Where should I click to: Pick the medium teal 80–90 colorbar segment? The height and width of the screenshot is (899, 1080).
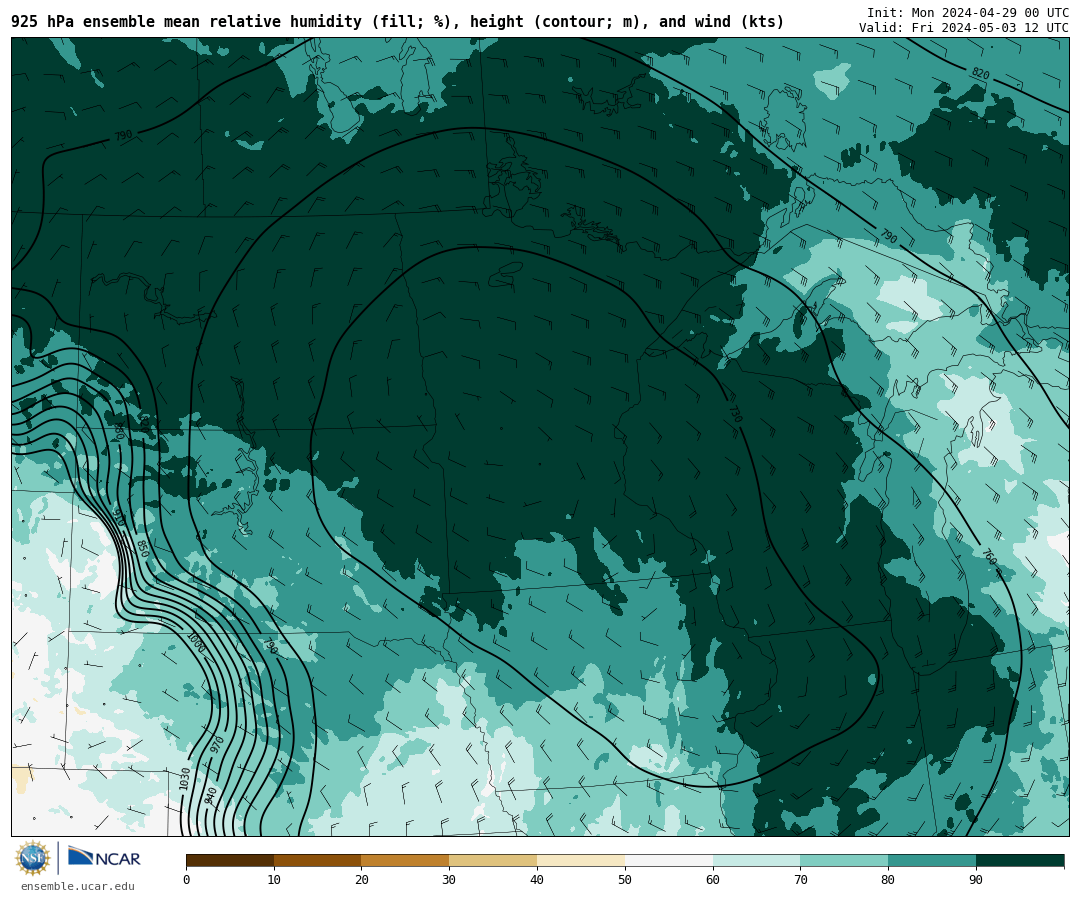pos(932,860)
